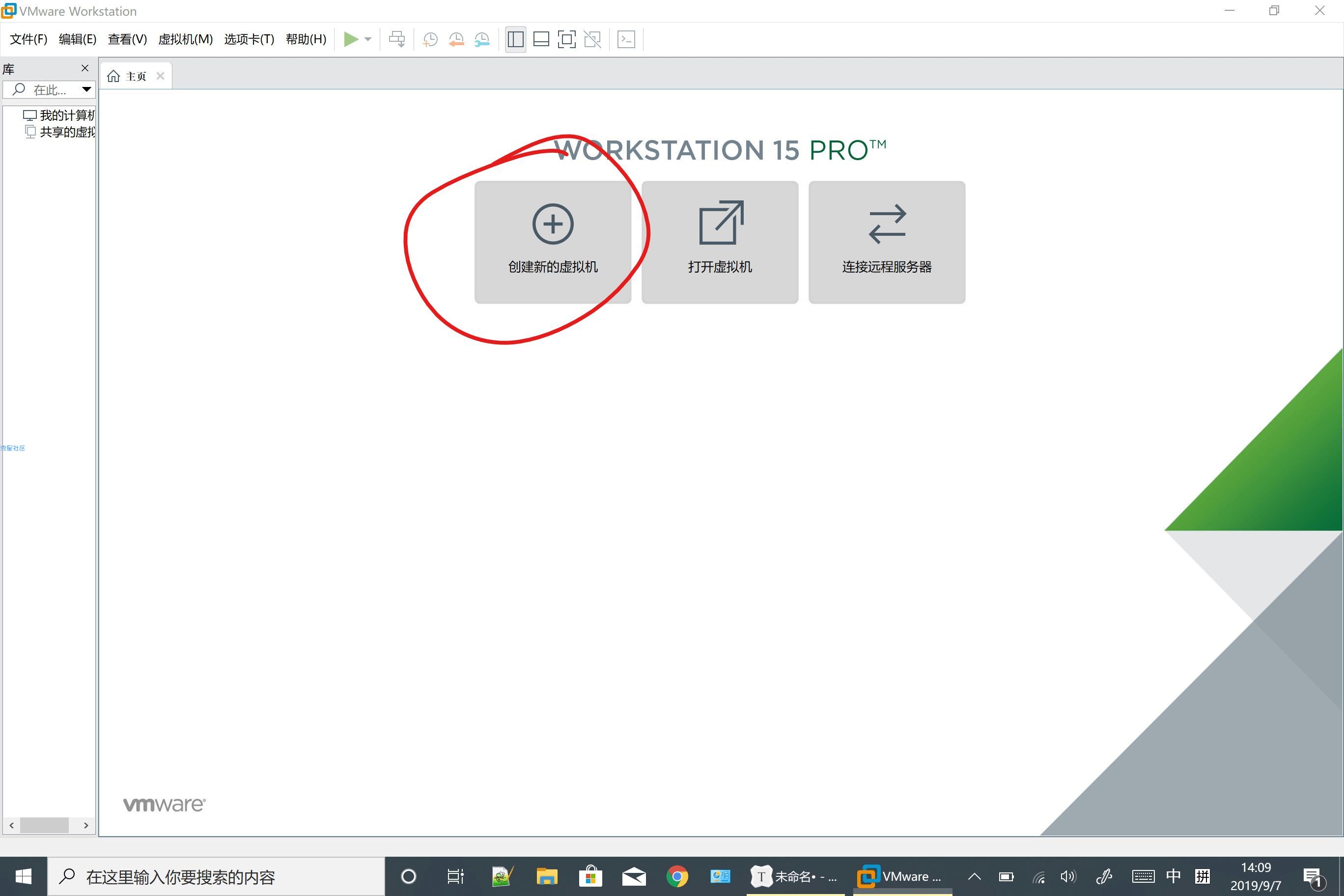
Task: Click the 连接远程服务器 tile
Action: click(887, 242)
